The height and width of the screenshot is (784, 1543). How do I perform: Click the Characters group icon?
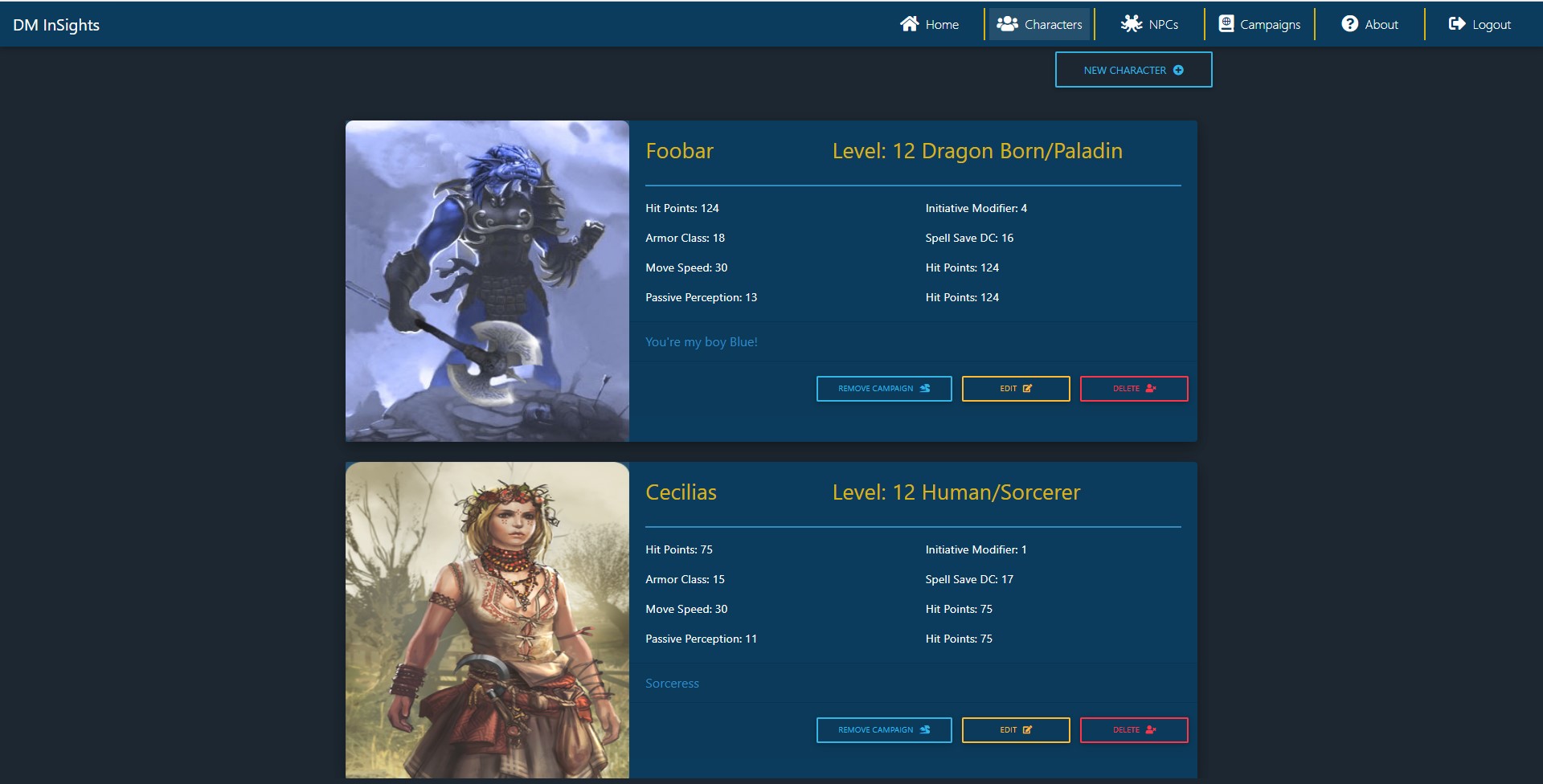click(1008, 24)
